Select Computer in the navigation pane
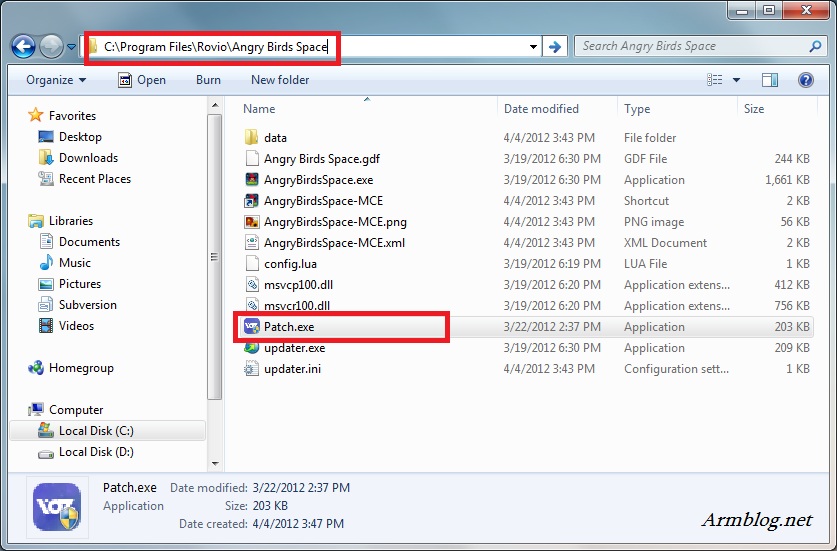This screenshot has height=551, width=837. pyautogui.click(x=76, y=410)
